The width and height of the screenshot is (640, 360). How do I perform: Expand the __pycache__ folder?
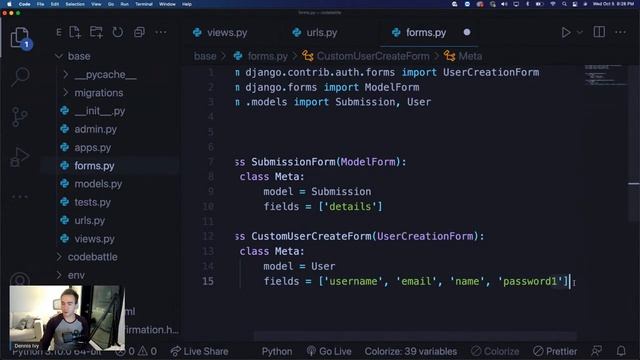click(105, 74)
